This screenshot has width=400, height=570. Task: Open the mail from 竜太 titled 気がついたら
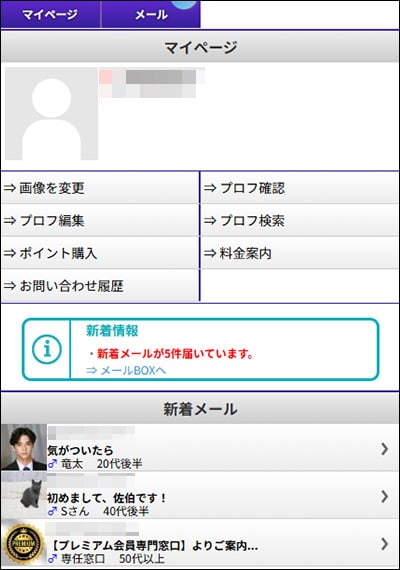200,447
